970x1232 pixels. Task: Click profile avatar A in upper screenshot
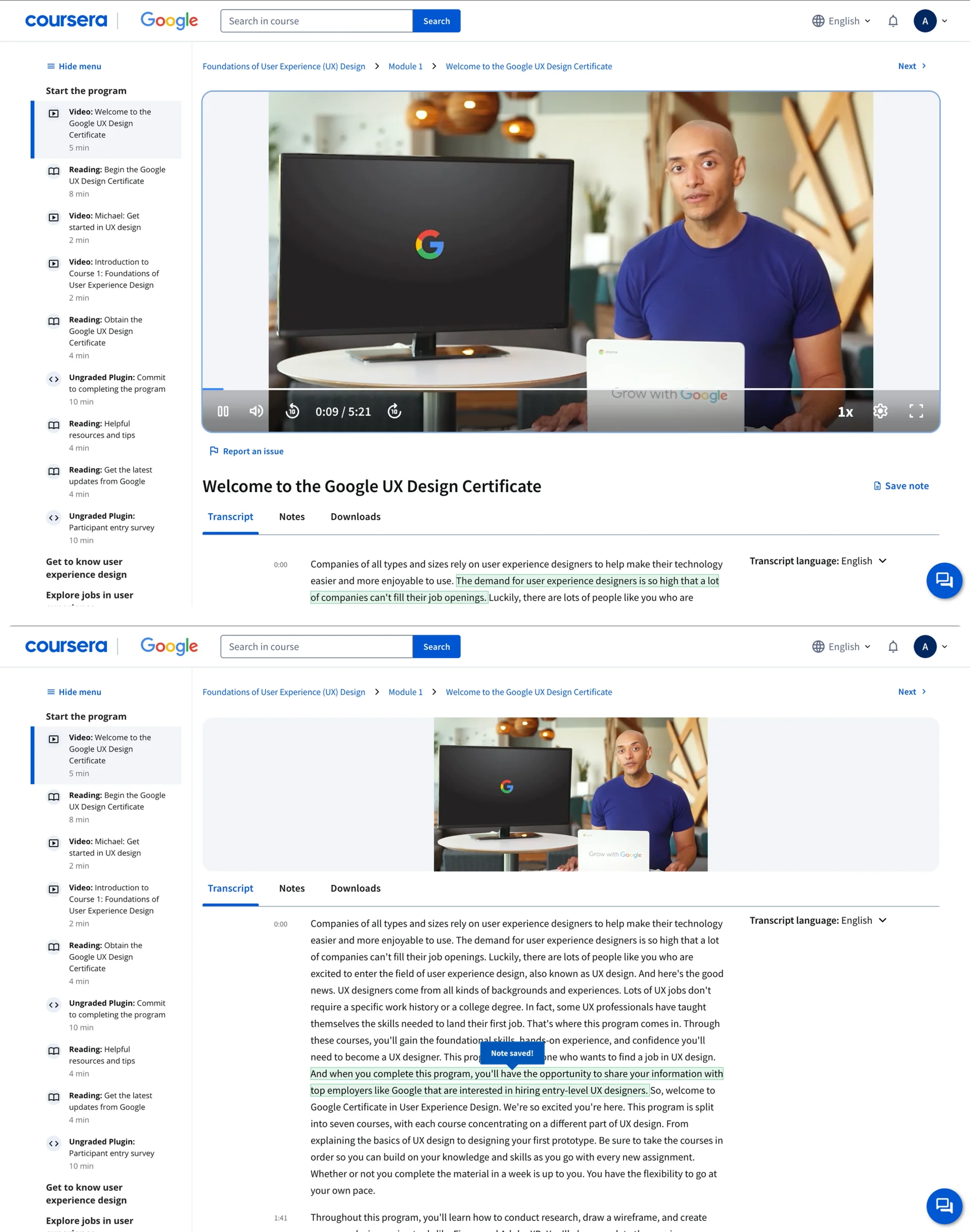pos(925,21)
